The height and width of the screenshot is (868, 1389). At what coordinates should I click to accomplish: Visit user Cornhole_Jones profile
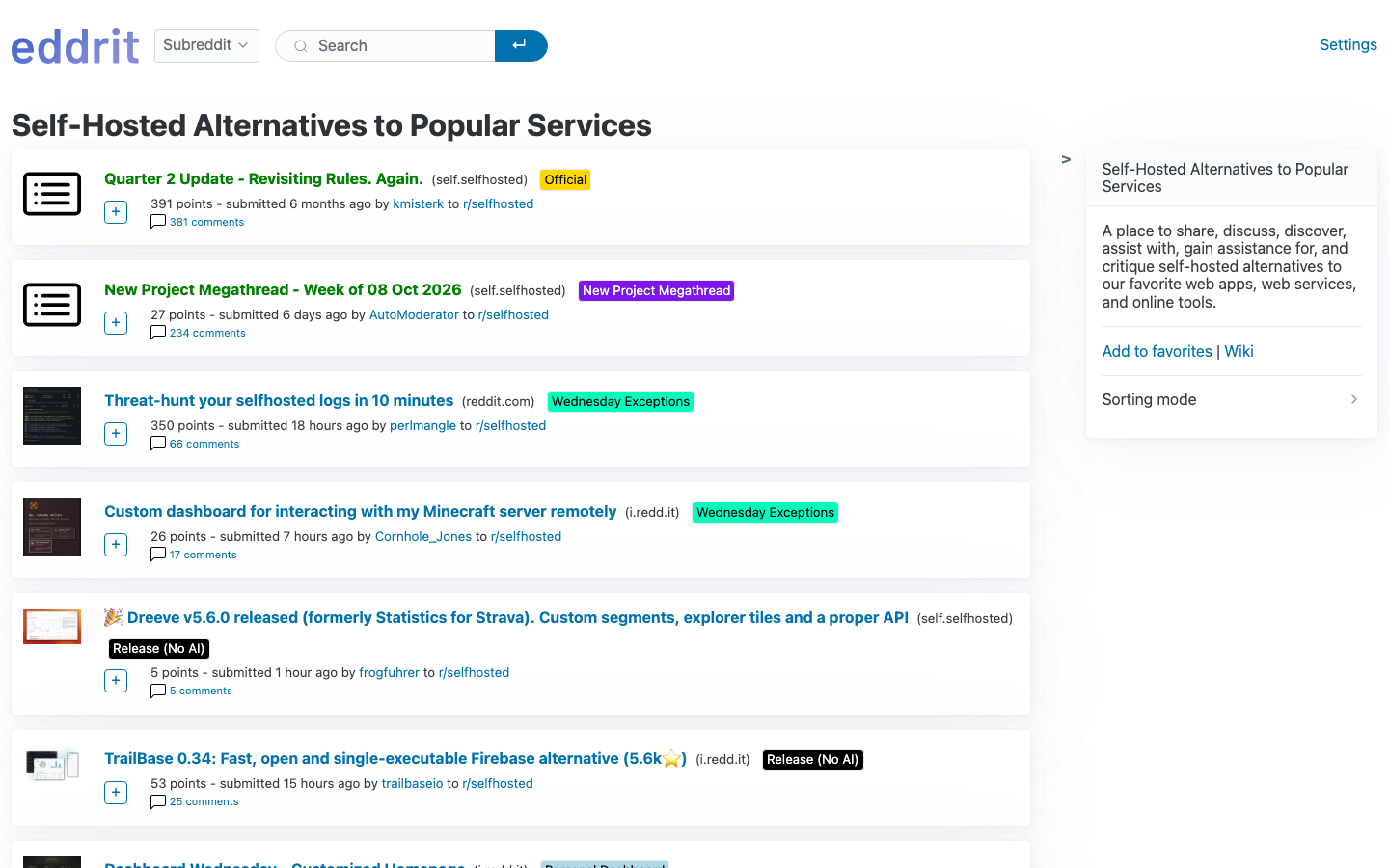tap(423, 536)
